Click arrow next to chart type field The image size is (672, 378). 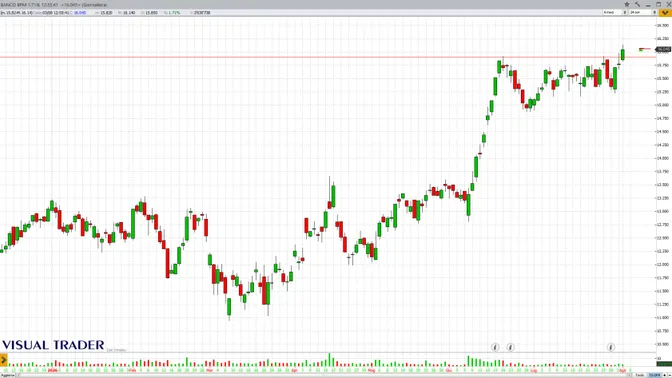pyautogui.click(x=625, y=12)
